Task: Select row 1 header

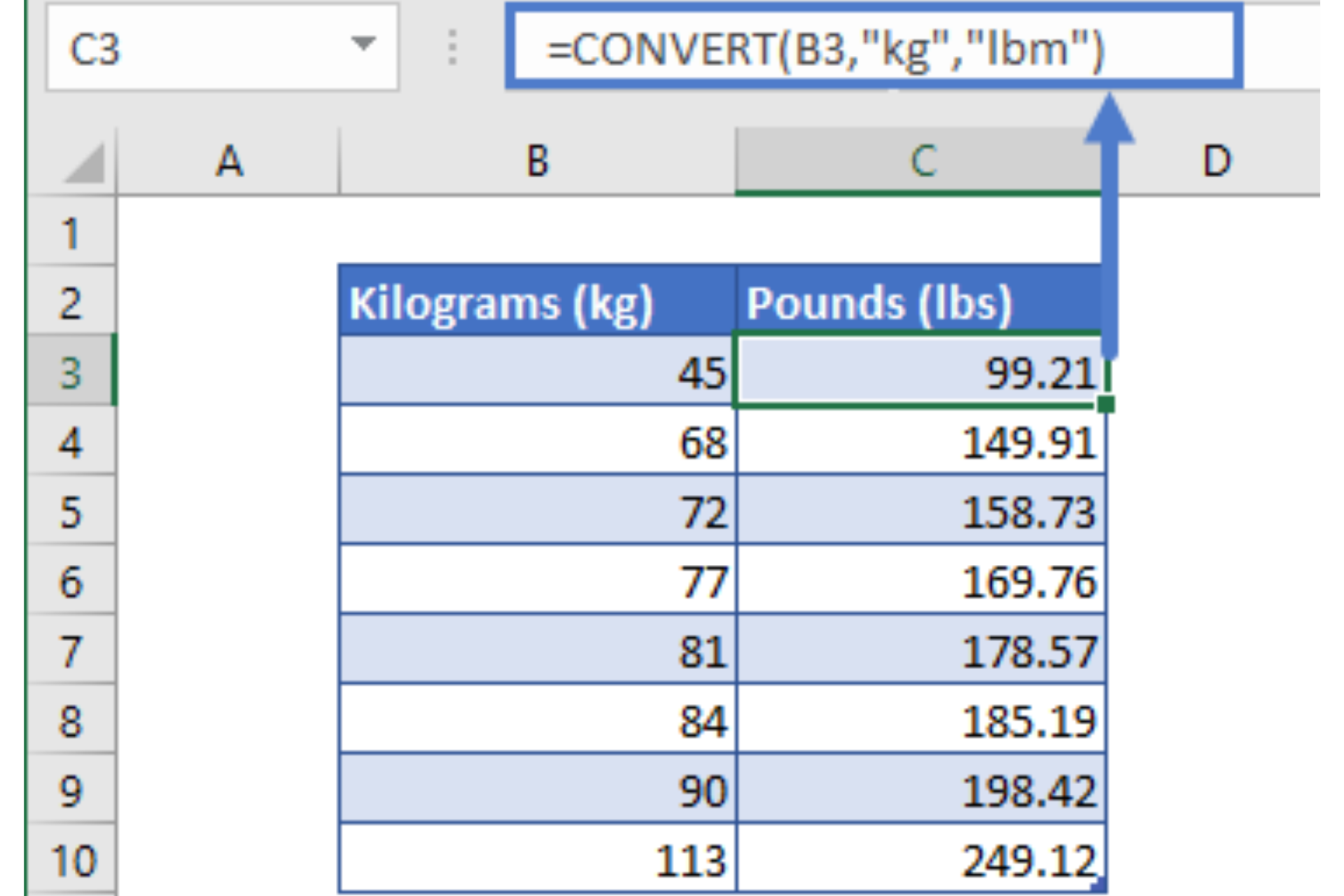Action: [x=70, y=233]
